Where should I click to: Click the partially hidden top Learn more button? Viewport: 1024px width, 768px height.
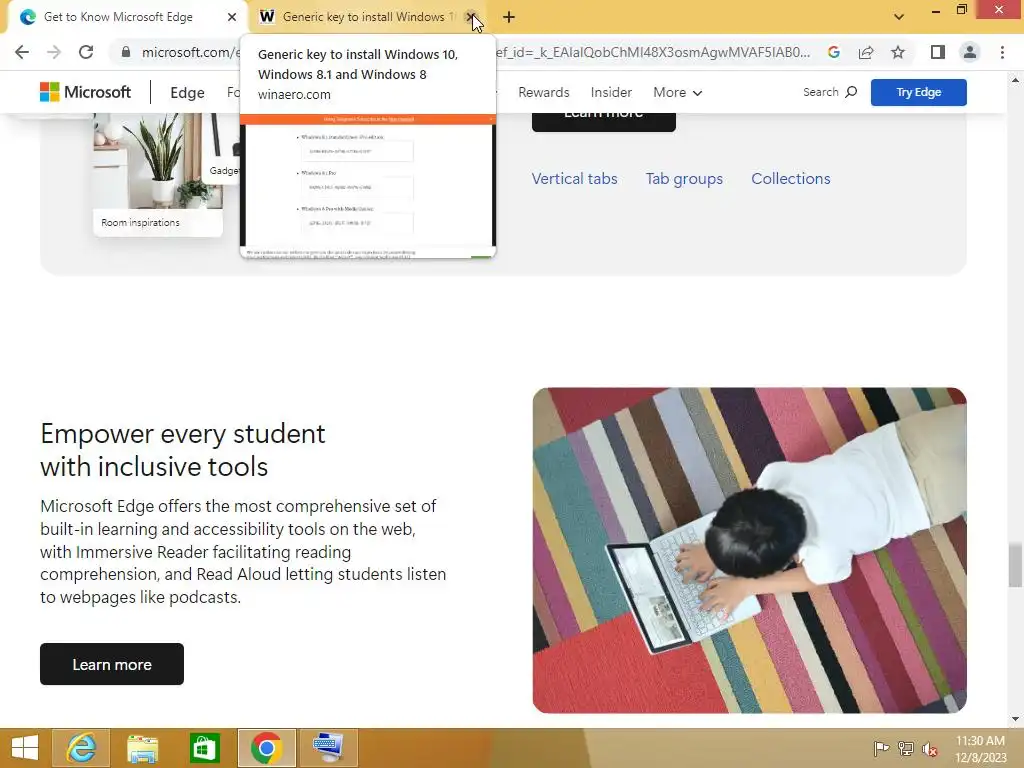[x=603, y=122]
